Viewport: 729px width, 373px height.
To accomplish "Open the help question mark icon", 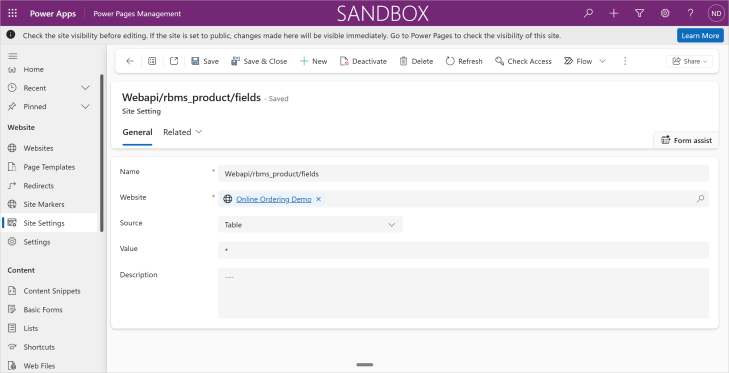I will (690, 13).
